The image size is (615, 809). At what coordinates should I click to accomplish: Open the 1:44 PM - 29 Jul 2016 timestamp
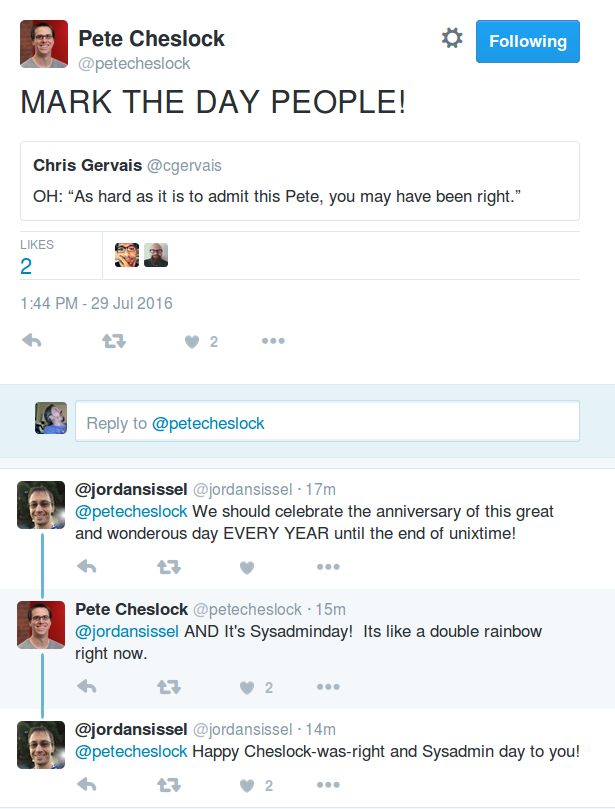[x=96, y=303]
